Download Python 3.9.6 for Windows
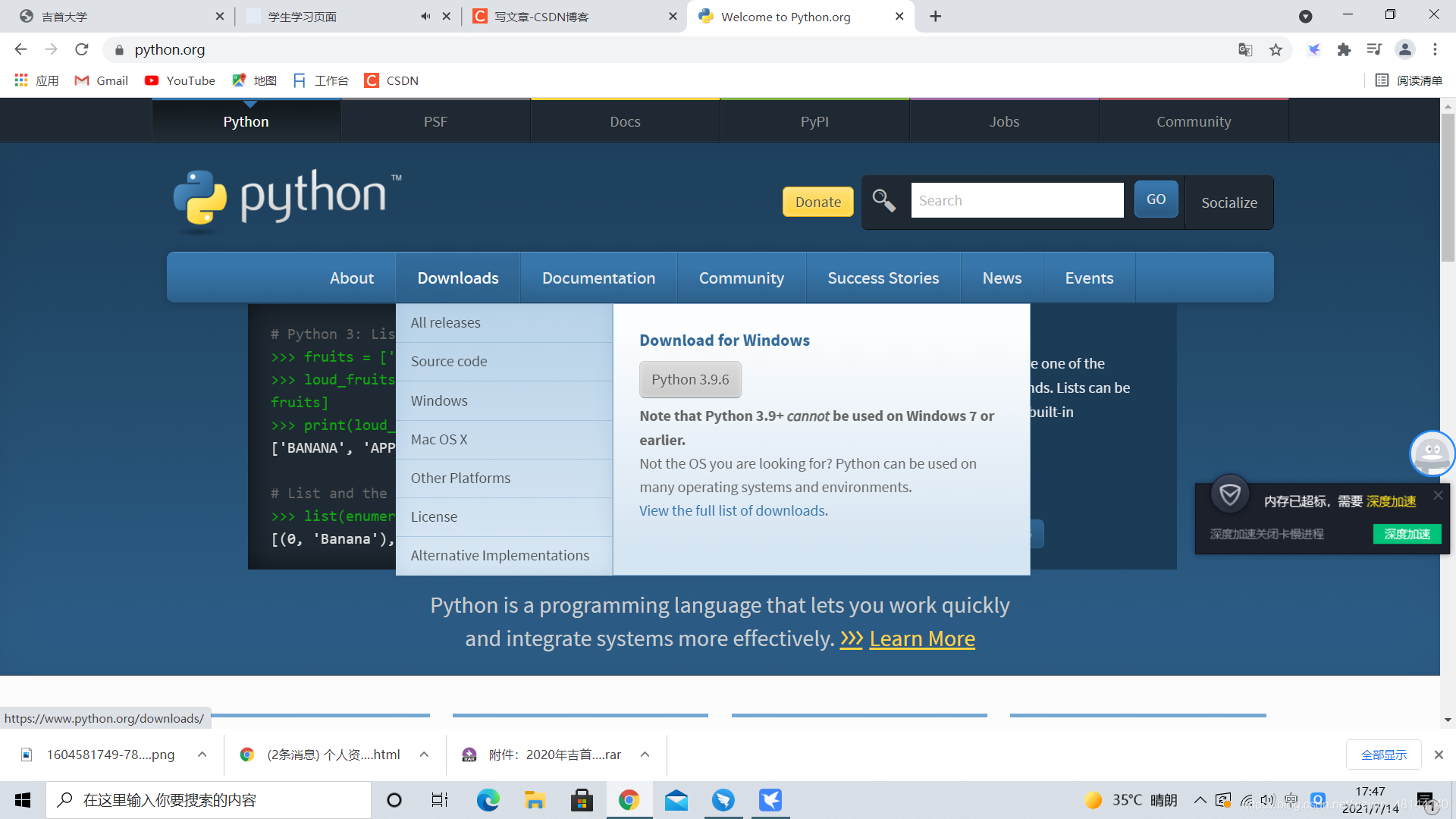 [690, 379]
